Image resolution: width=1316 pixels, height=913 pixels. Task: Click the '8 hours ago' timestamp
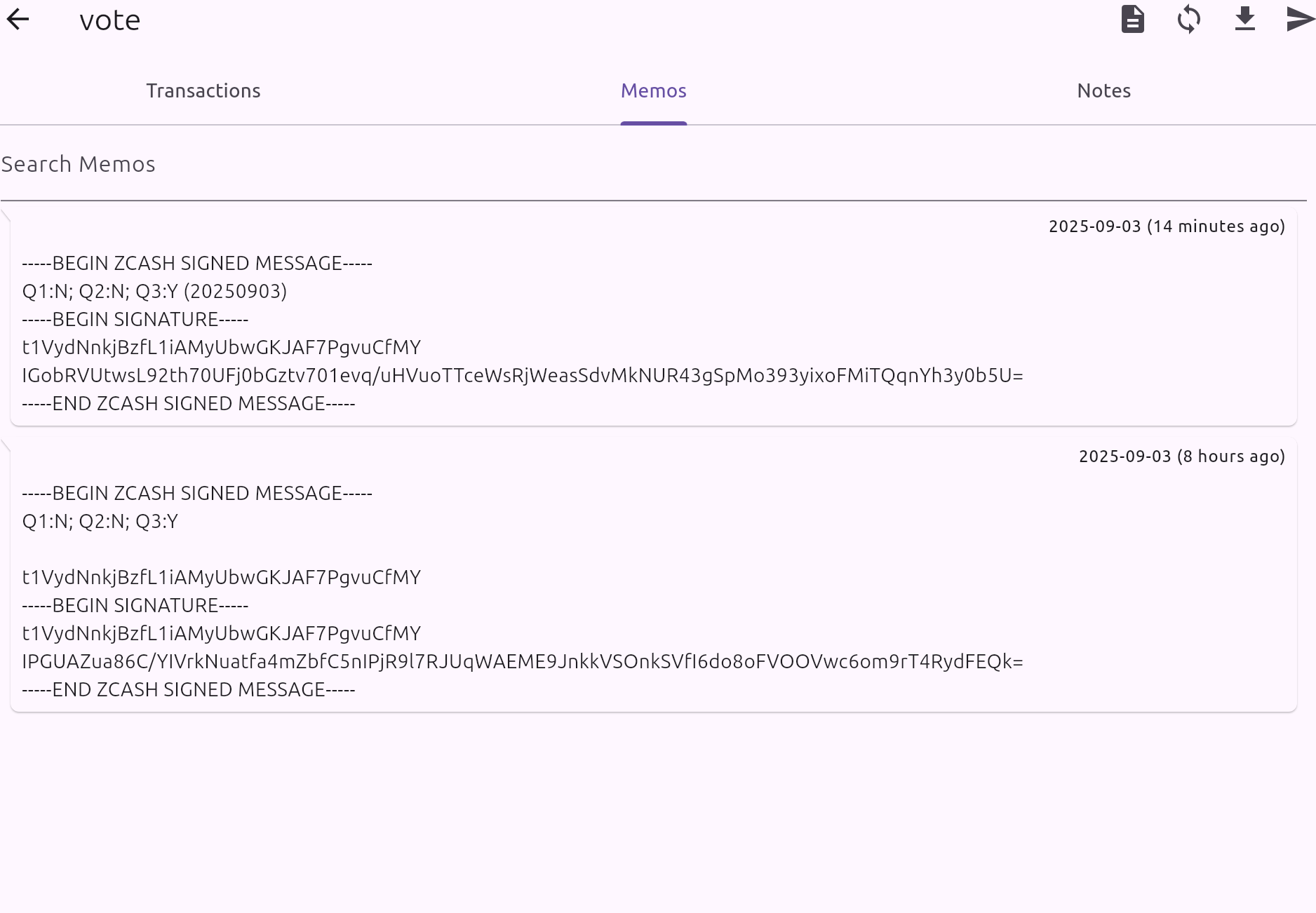point(1181,456)
